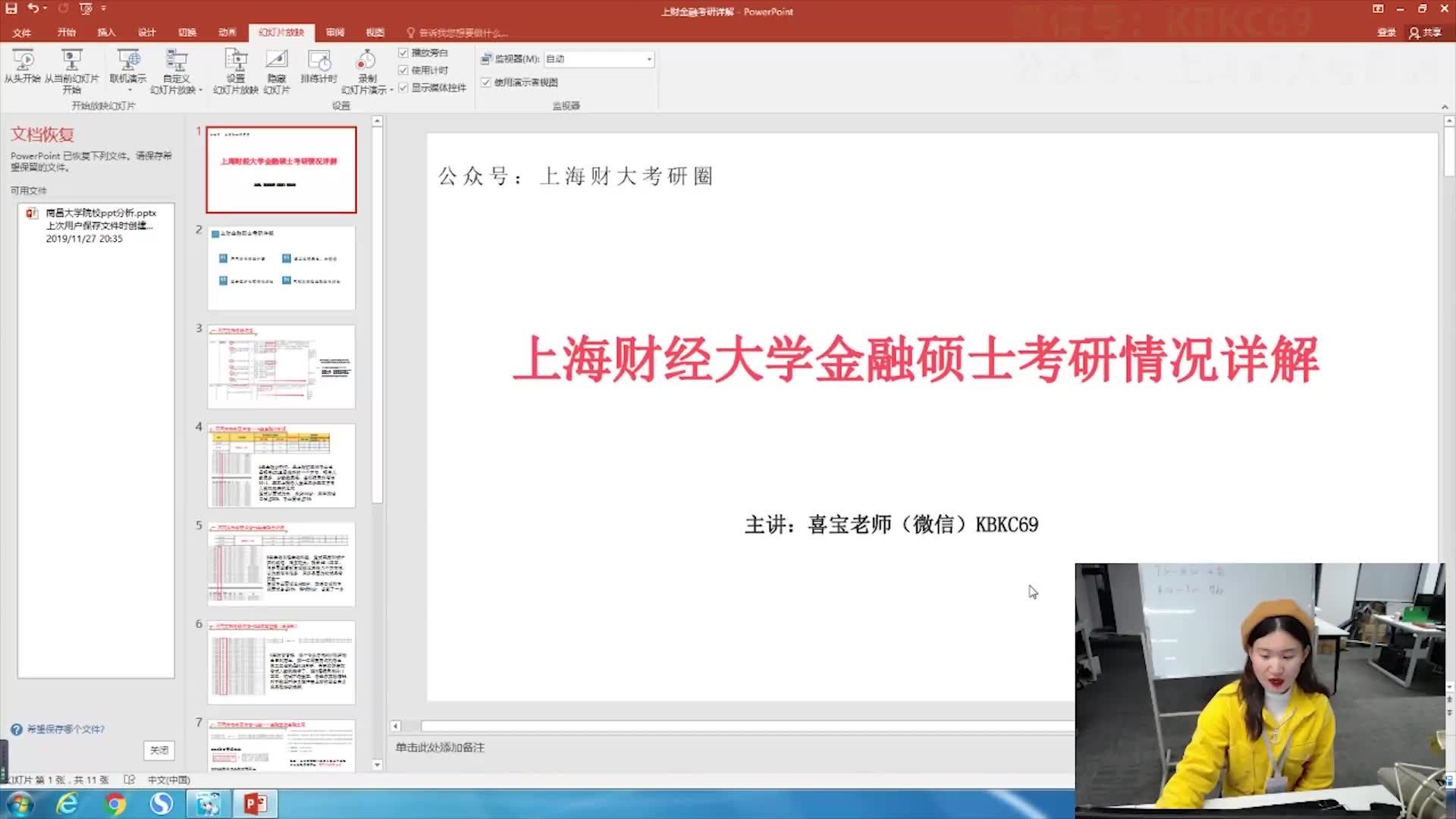
Task: Switch to the 视图 ribbon tab
Action: (374, 33)
